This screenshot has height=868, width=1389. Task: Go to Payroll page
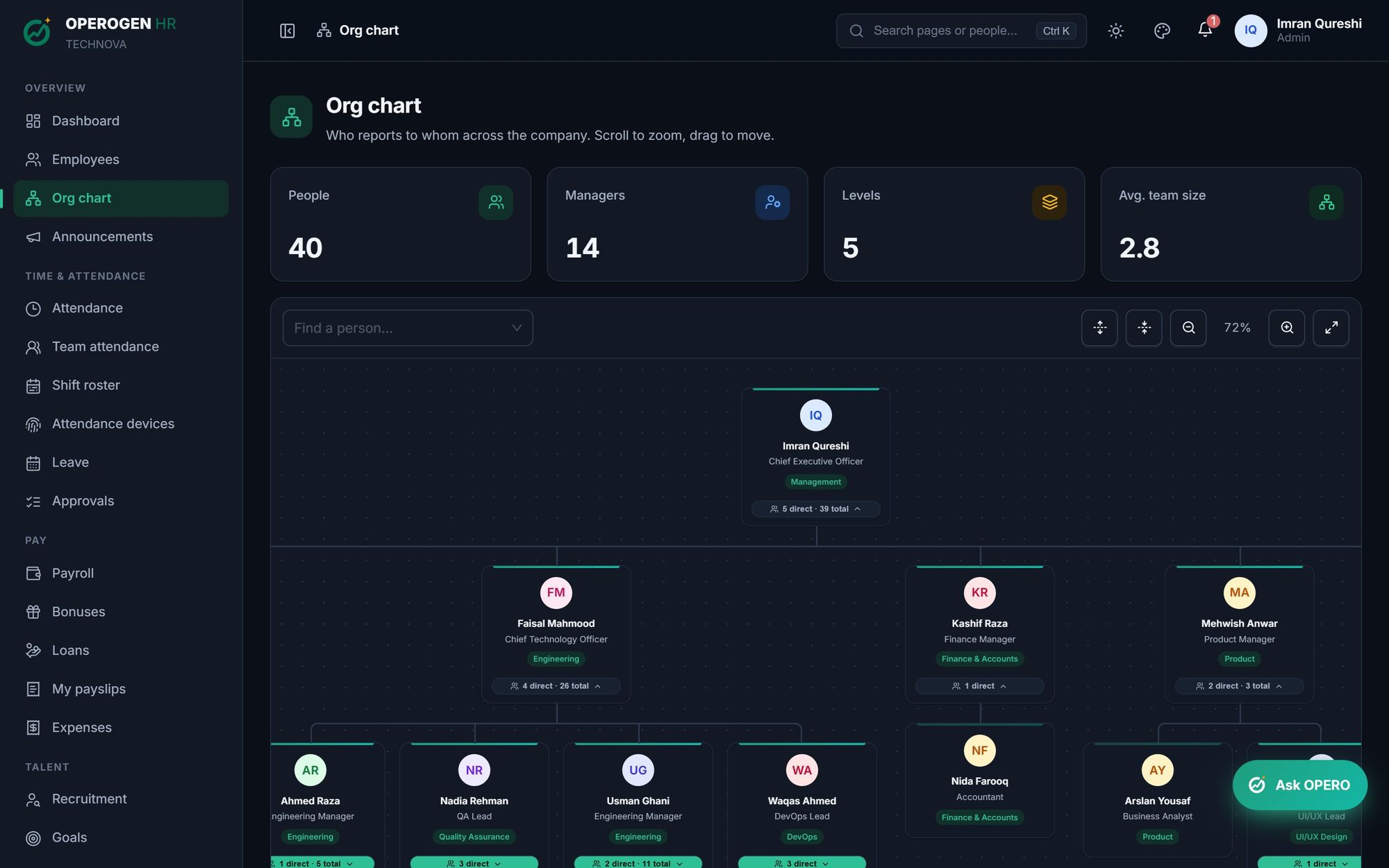(121, 573)
